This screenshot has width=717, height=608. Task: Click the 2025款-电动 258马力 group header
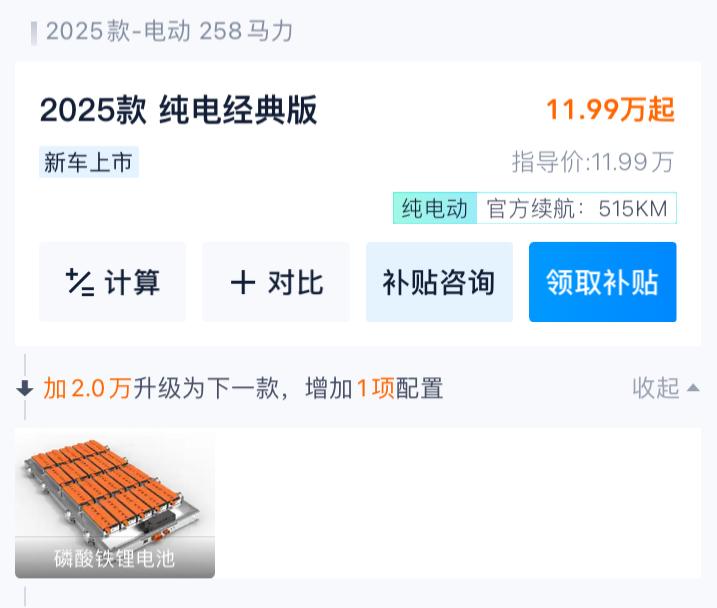169,31
